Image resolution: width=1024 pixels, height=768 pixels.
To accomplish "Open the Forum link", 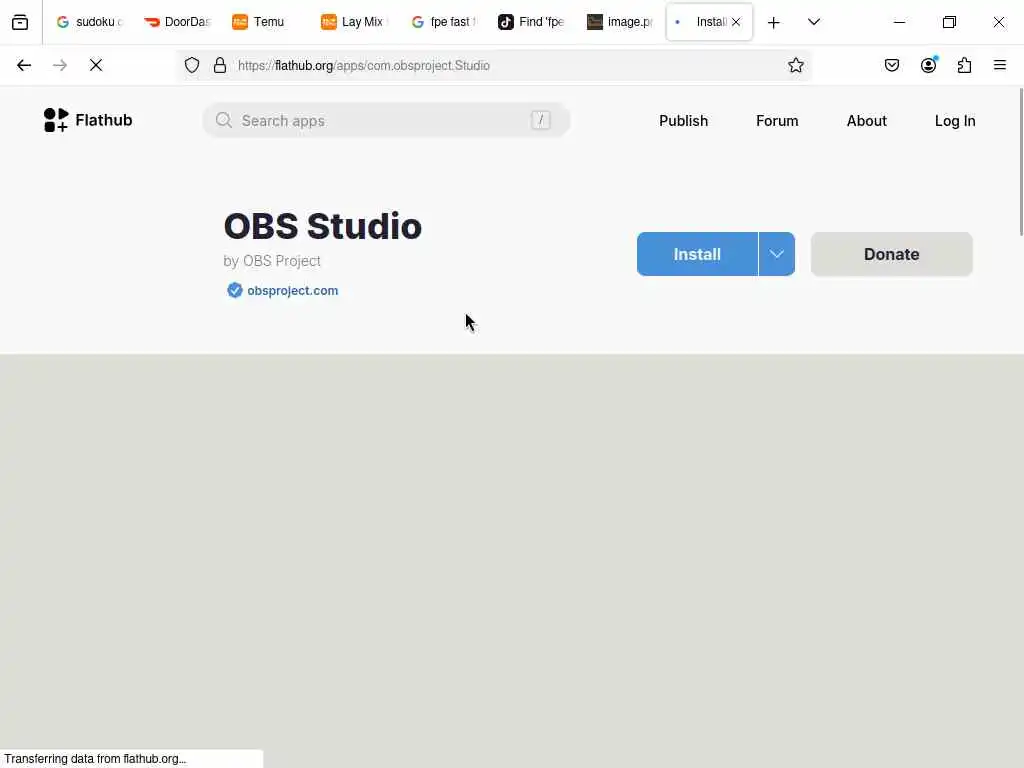I will (777, 121).
